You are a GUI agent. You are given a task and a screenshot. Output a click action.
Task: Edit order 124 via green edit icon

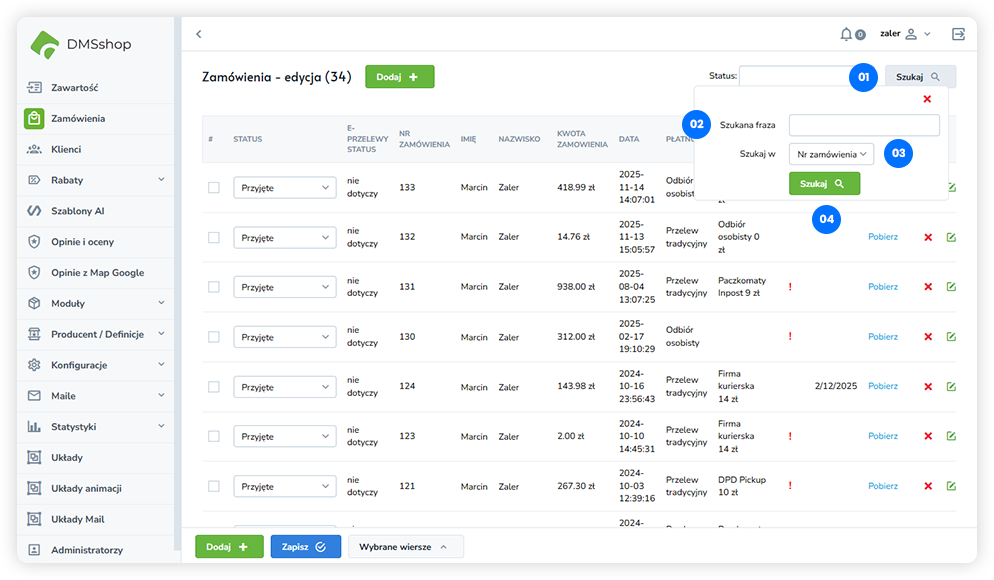(x=951, y=386)
